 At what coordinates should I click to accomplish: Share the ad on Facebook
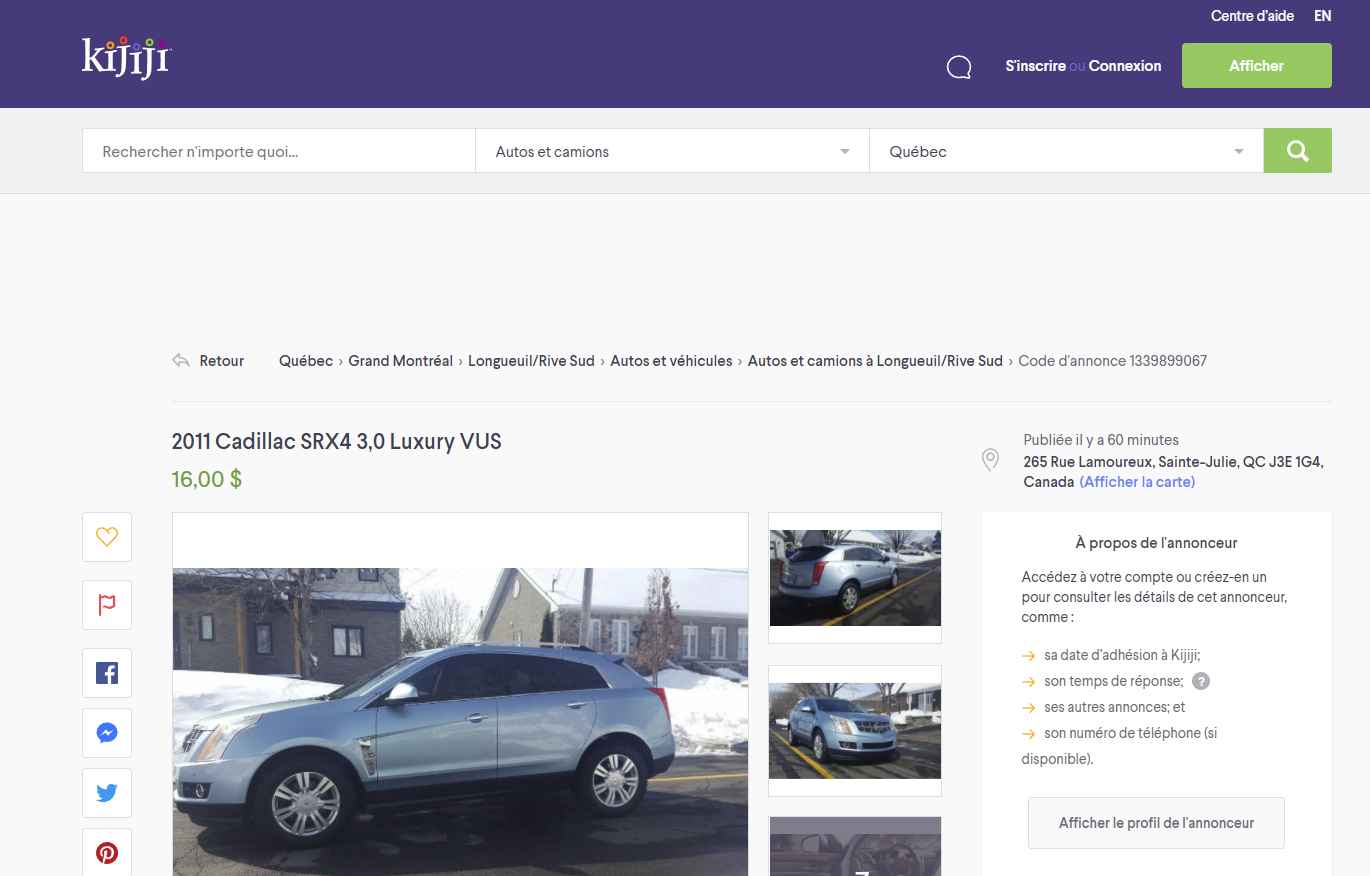(107, 673)
